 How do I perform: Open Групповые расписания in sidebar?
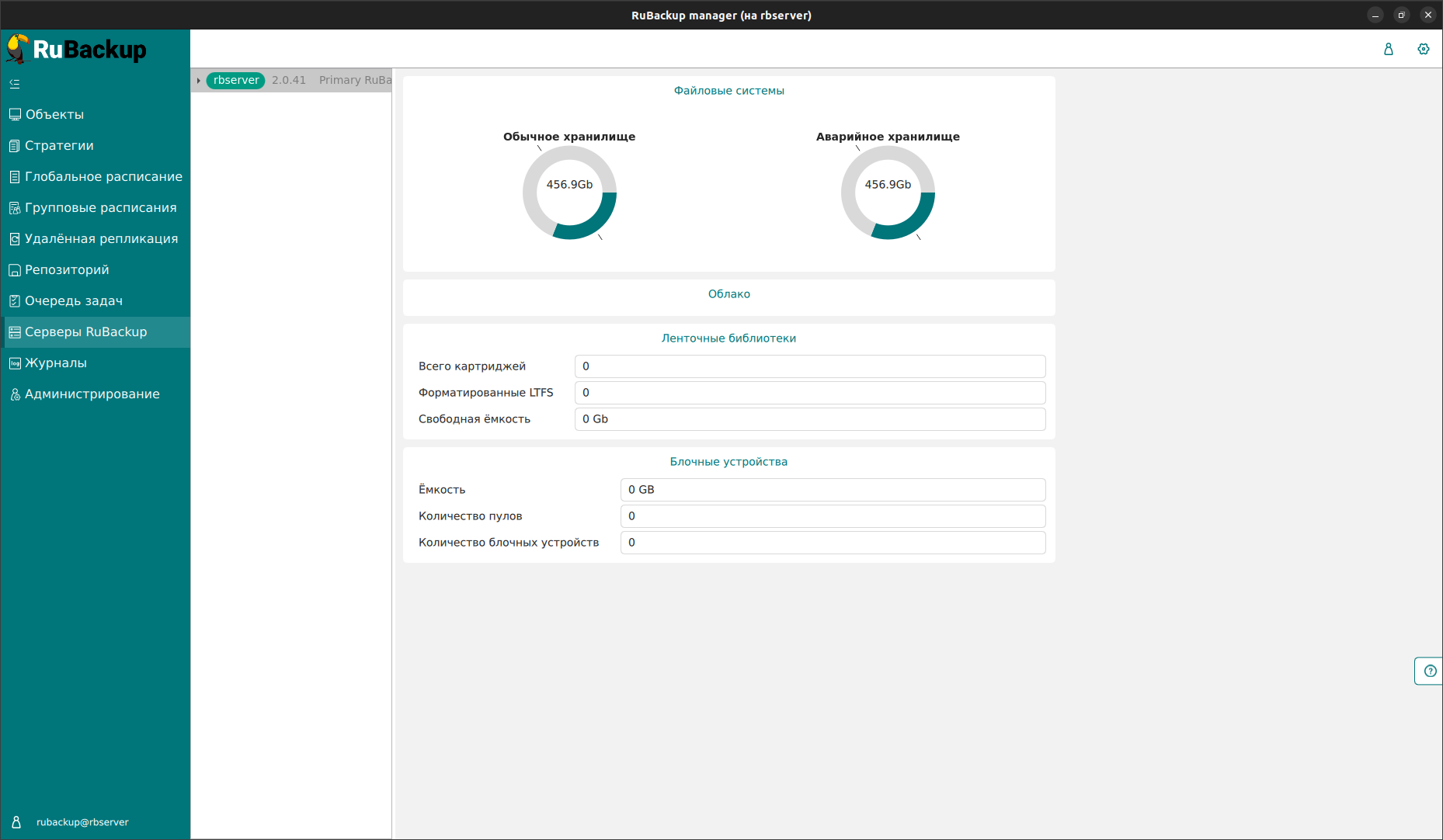100,208
